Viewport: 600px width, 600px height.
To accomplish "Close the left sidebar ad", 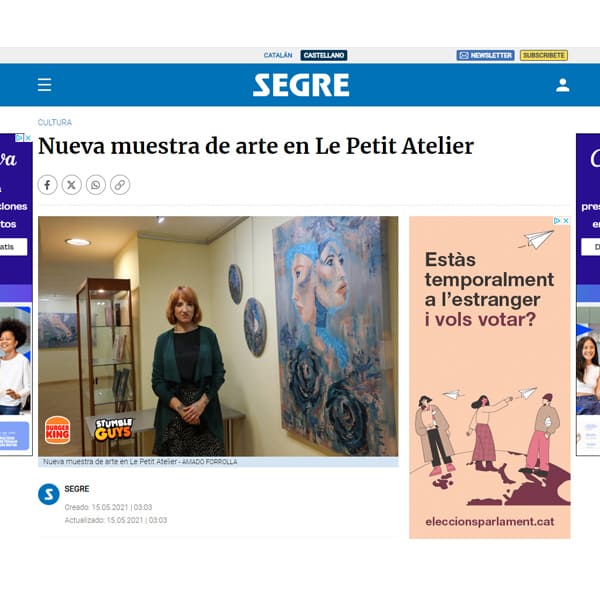I will coord(28,138).
